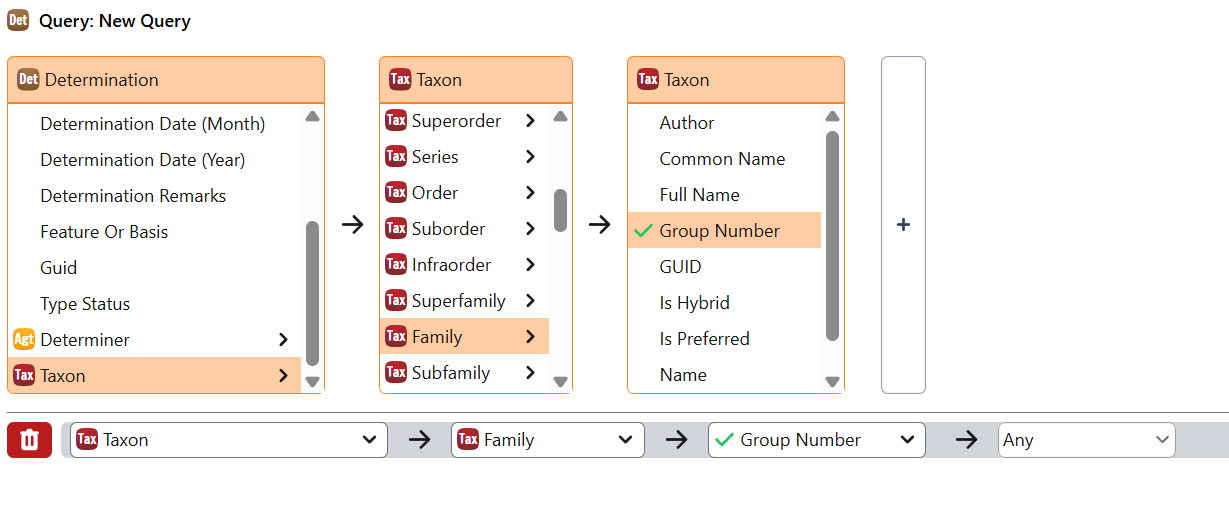This screenshot has width=1229, height=505.
Task: Select the Is Hybrid field
Action: point(694,303)
